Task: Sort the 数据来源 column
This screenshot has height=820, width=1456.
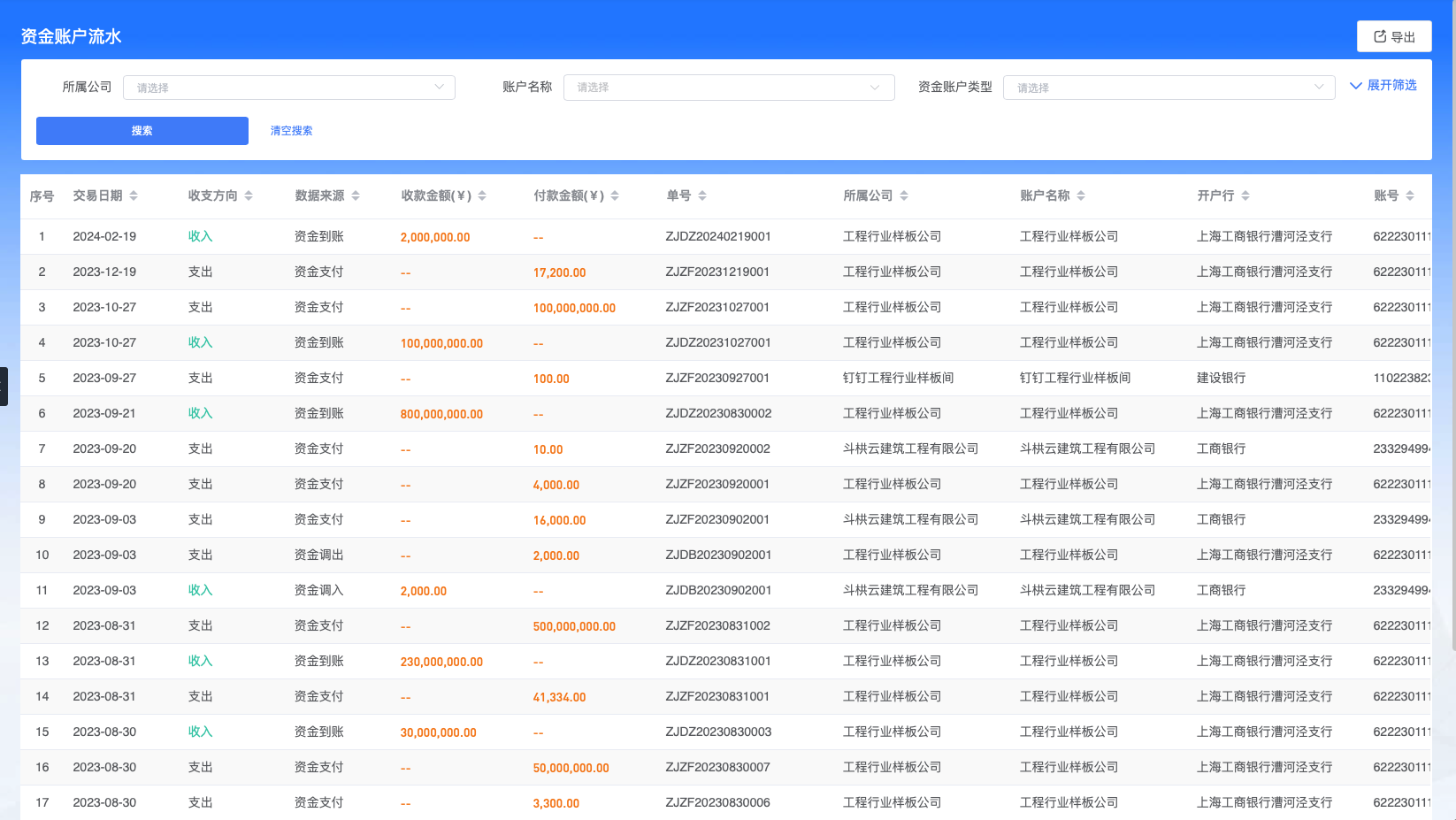Action: point(356,195)
